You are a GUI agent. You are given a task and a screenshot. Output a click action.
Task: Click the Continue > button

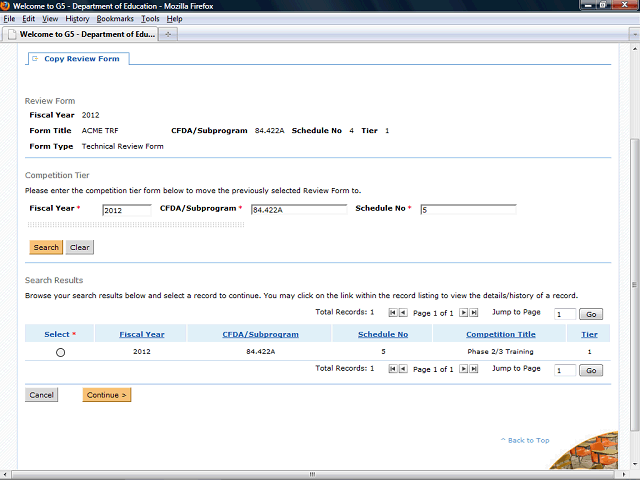107,395
